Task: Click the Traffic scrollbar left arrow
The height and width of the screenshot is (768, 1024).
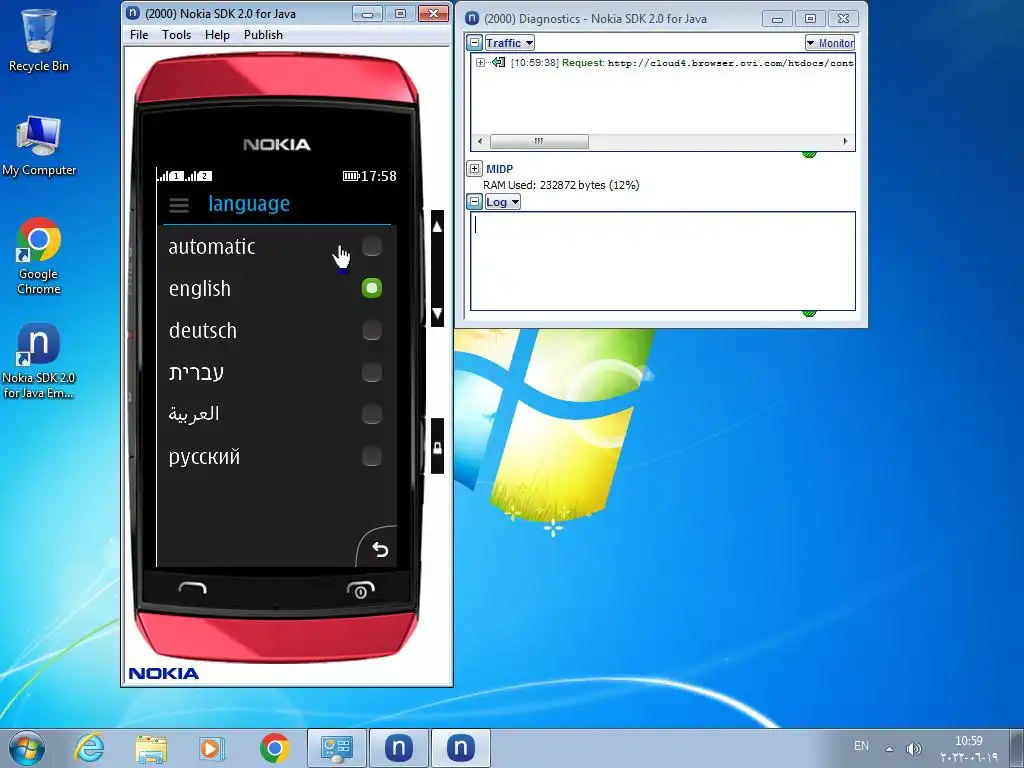Action: tap(481, 141)
